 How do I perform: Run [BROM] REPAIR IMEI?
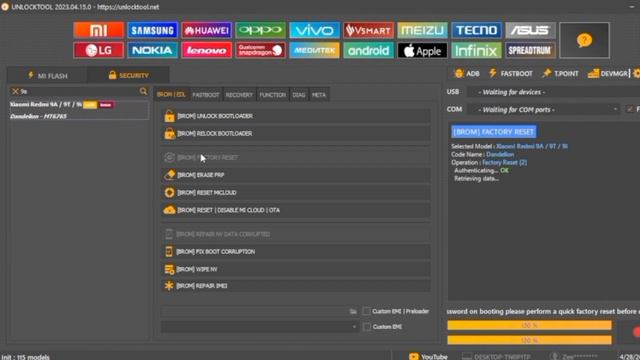click(296, 286)
